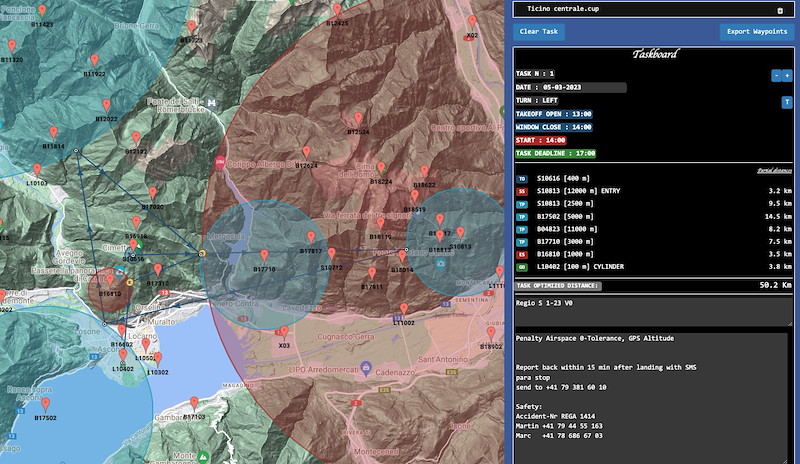The height and width of the screenshot is (464, 800).
Task: Delete the Ticino centrale.cup file with trash icon
Action: click(780, 10)
